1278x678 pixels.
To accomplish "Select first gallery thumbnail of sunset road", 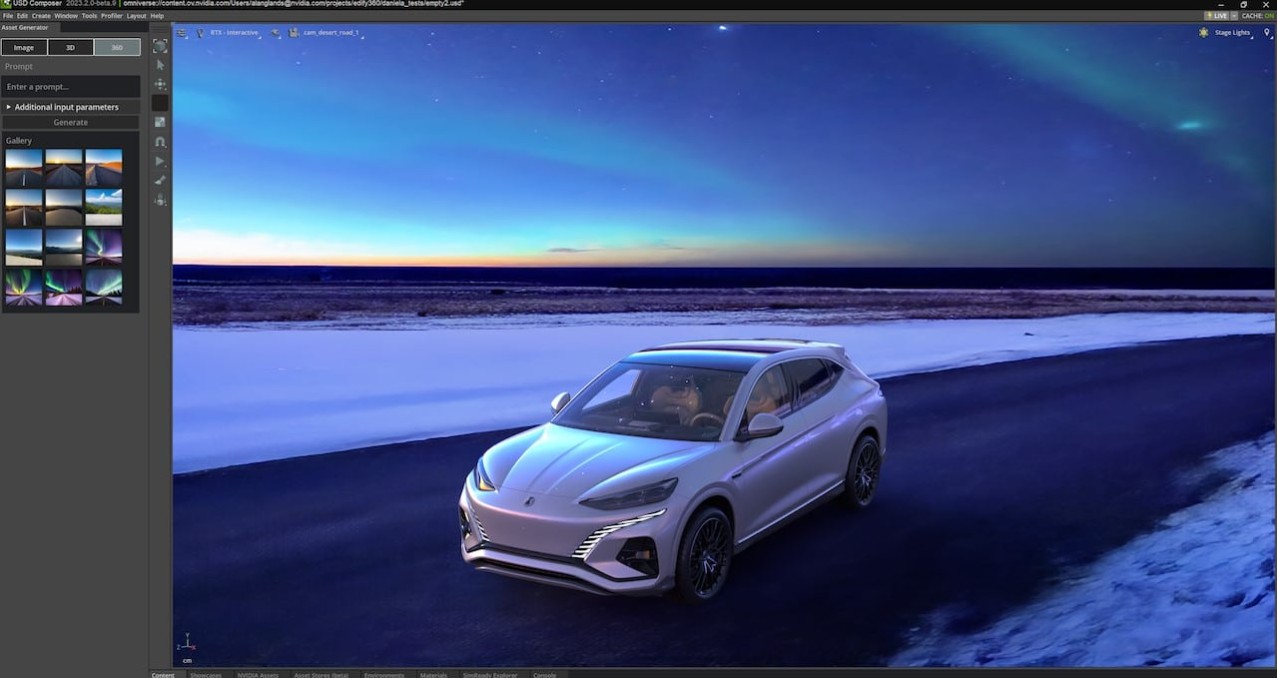I will tap(24, 168).
